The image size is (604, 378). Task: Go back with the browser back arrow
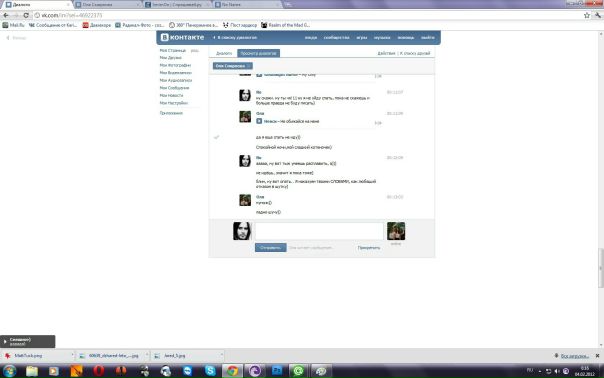tap(6, 15)
